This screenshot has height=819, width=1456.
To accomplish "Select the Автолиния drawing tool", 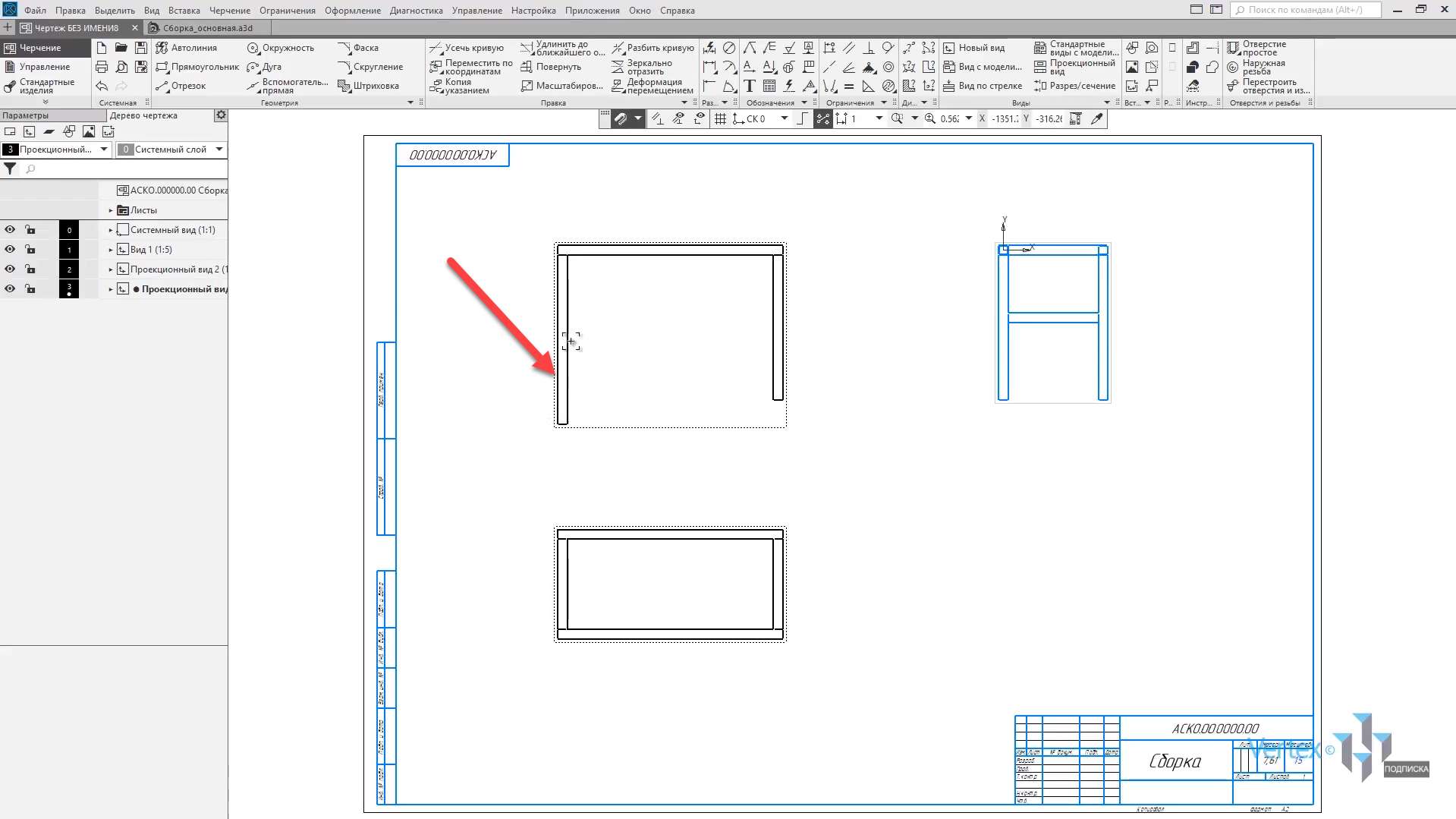I will coord(187,48).
